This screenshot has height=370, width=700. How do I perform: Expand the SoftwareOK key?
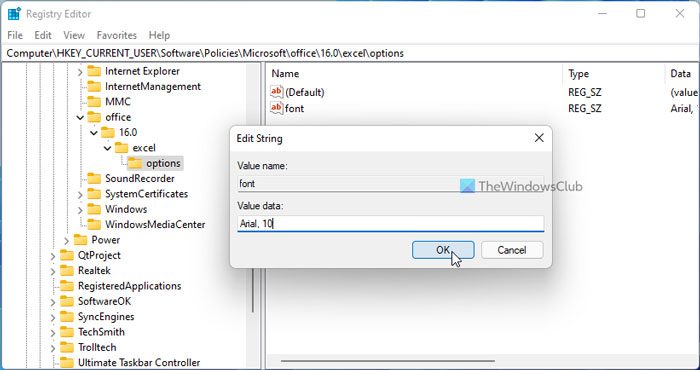point(53,302)
